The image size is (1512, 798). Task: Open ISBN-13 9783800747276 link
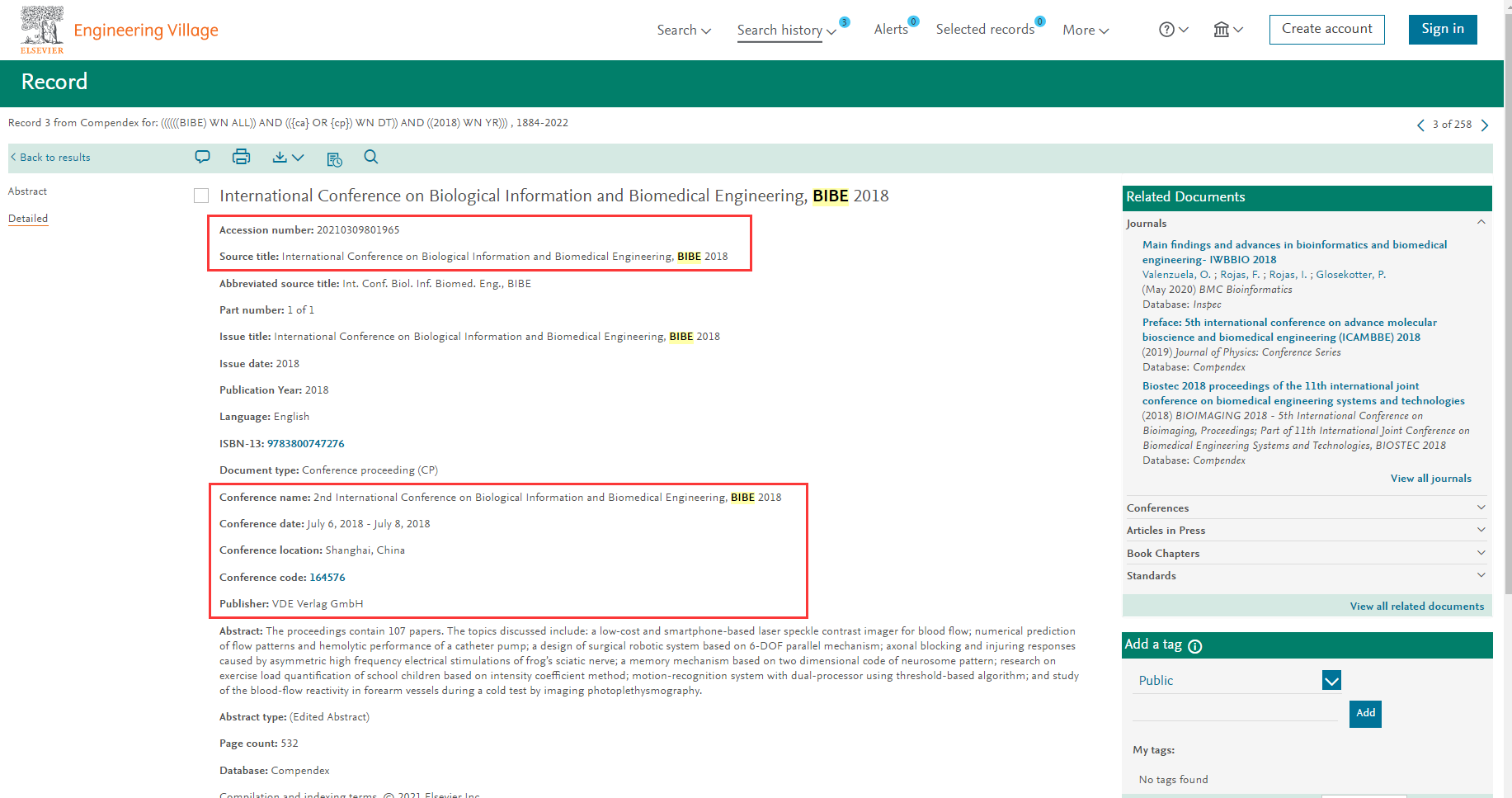[306, 444]
